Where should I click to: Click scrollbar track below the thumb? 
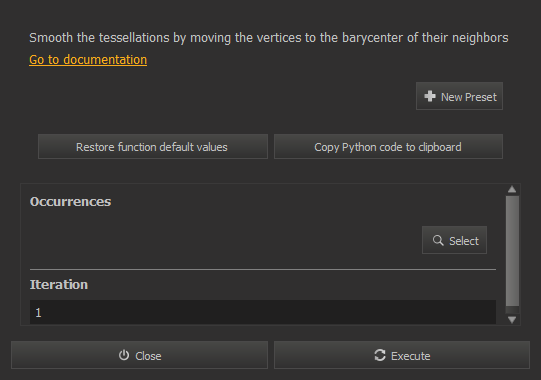point(512,310)
